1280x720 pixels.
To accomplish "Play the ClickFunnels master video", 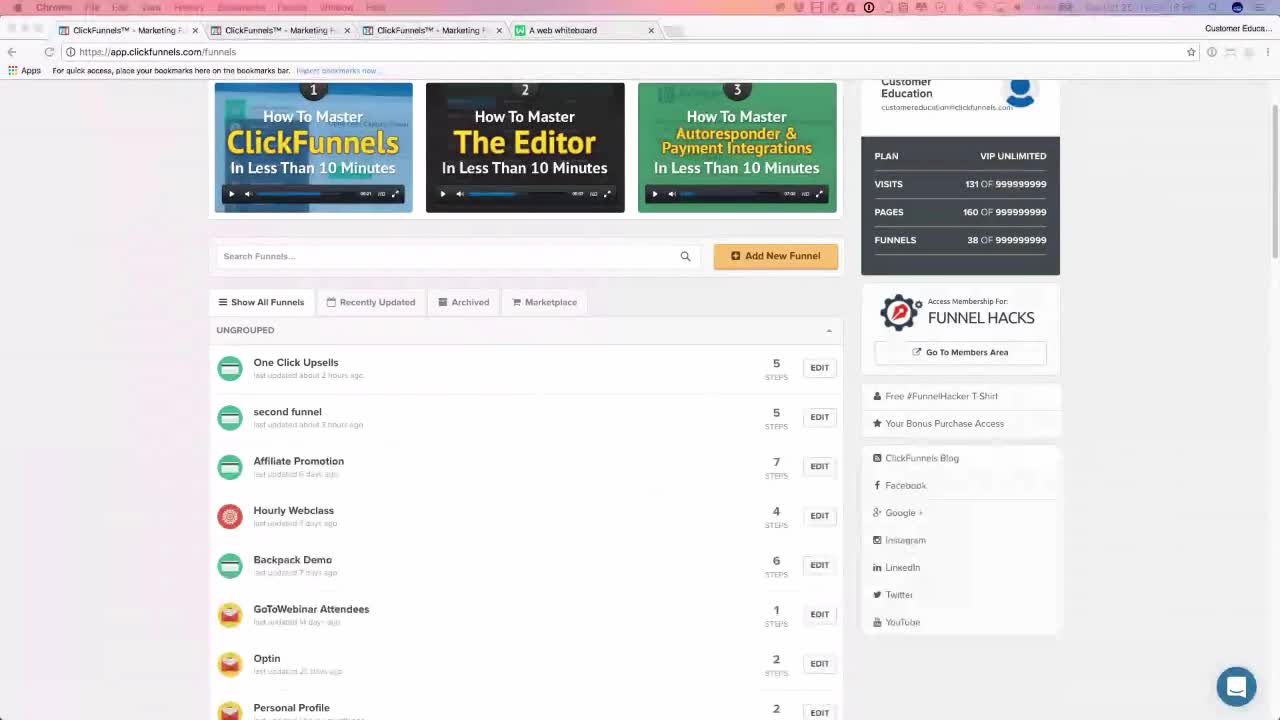I will tap(231, 194).
